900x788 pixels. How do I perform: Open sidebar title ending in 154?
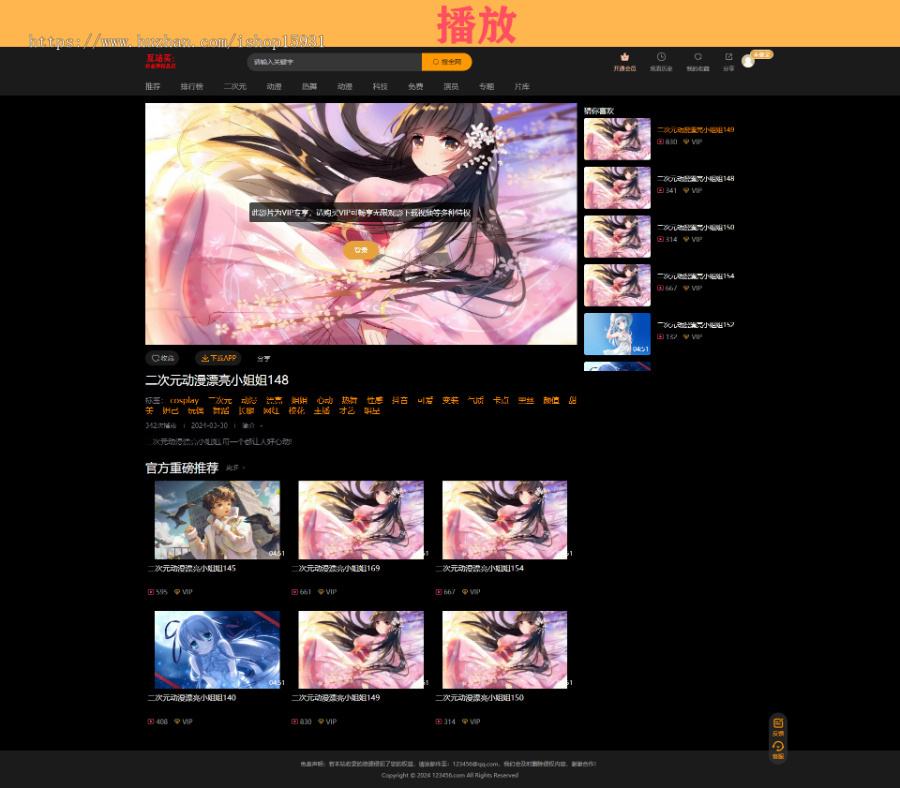click(x=696, y=276)
